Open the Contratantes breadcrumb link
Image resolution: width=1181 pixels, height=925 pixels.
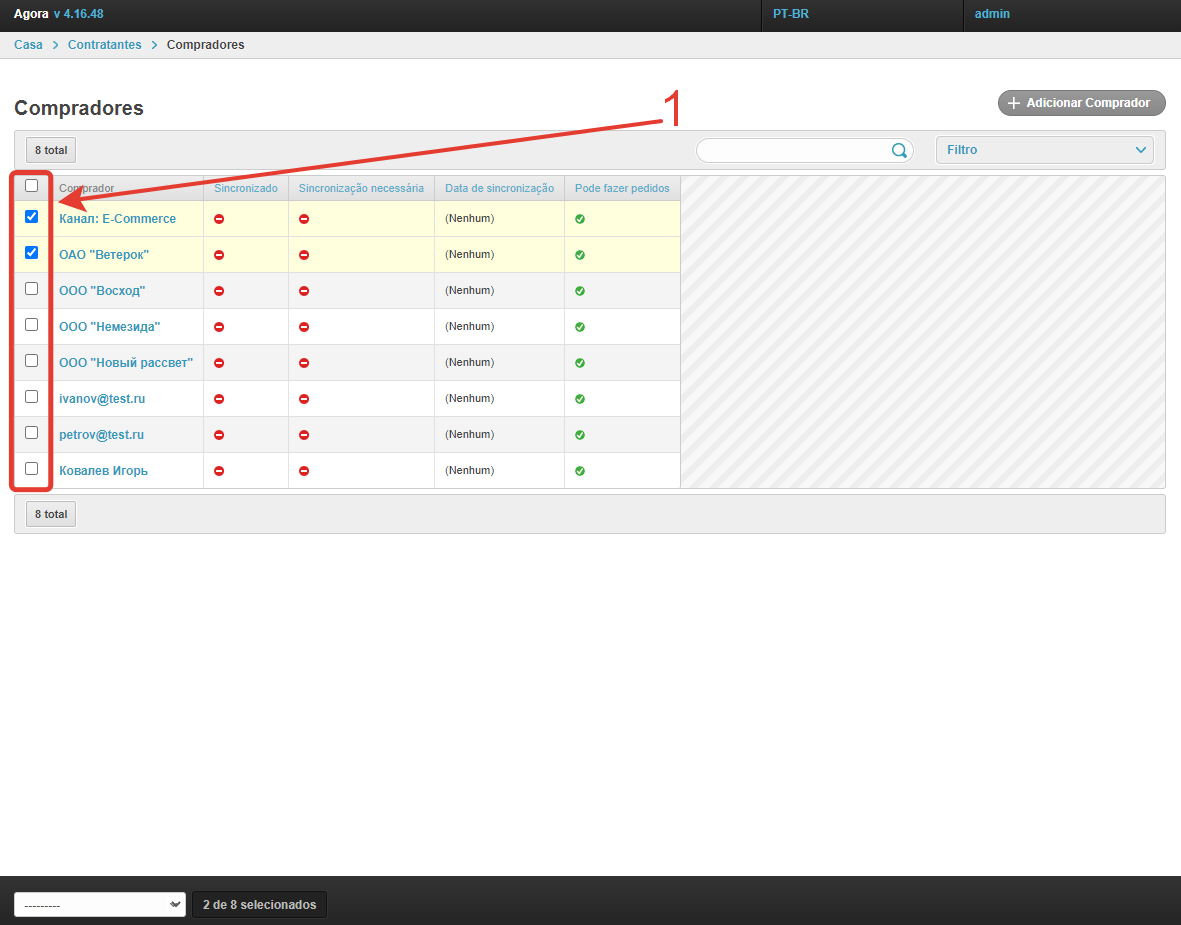pos(105,45)
